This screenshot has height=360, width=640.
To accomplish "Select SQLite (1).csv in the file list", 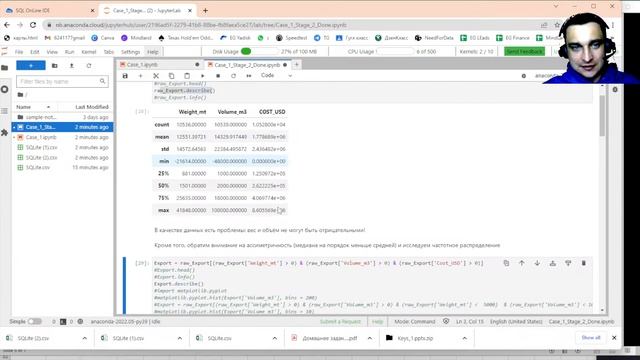I will pyautogui.click(x=62, y=147).
